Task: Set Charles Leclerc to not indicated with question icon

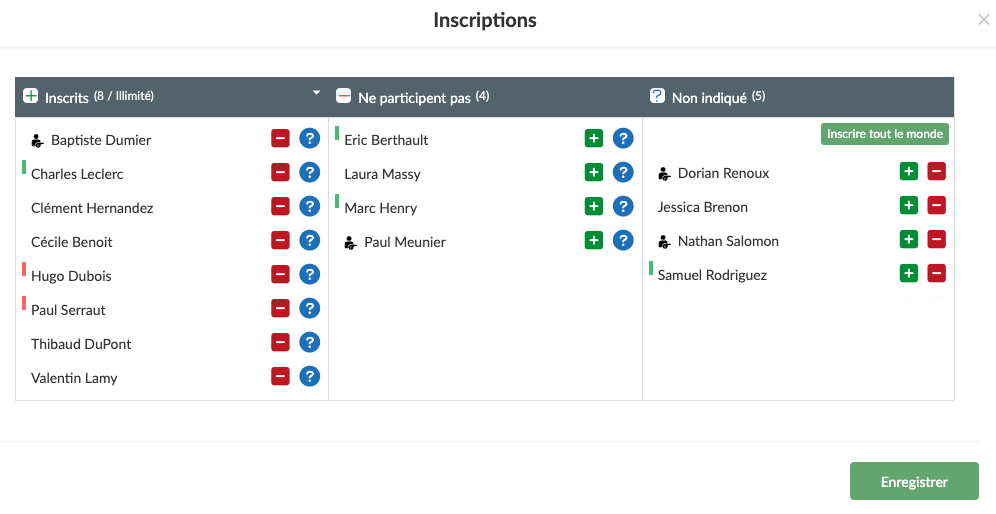Action: 310,173
